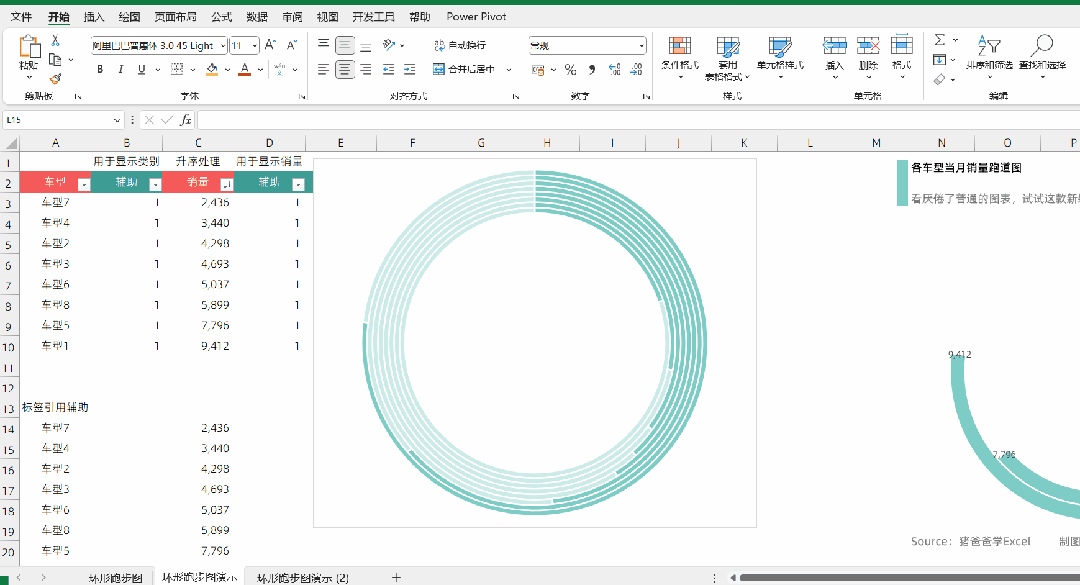Switch to the 数据 (Data) ribbon tab

pyautogui.click(x=257, y=17)
